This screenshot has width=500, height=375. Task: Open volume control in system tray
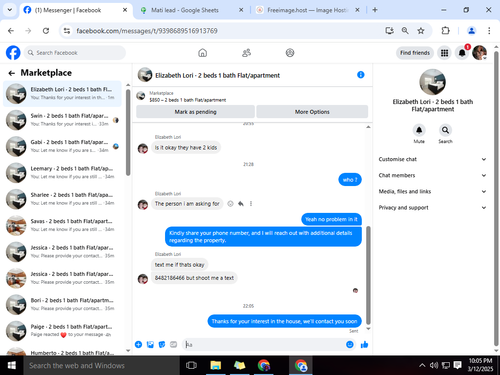(x=434, y=365)
